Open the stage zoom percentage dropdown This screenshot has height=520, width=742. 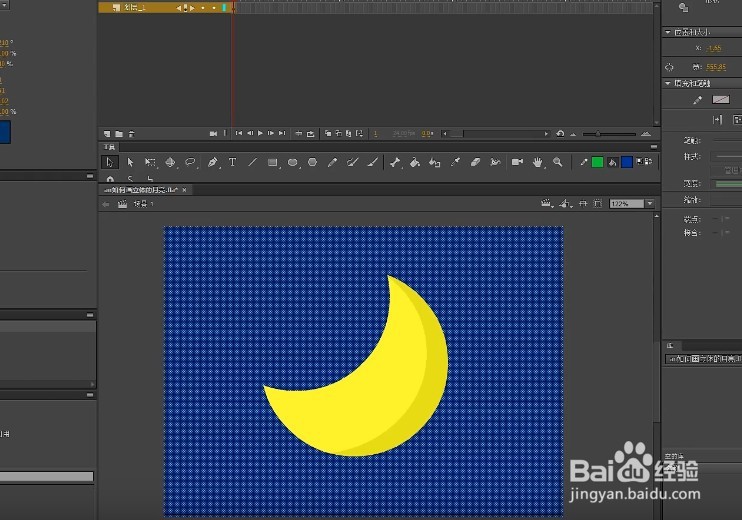[x=650, y=203]
